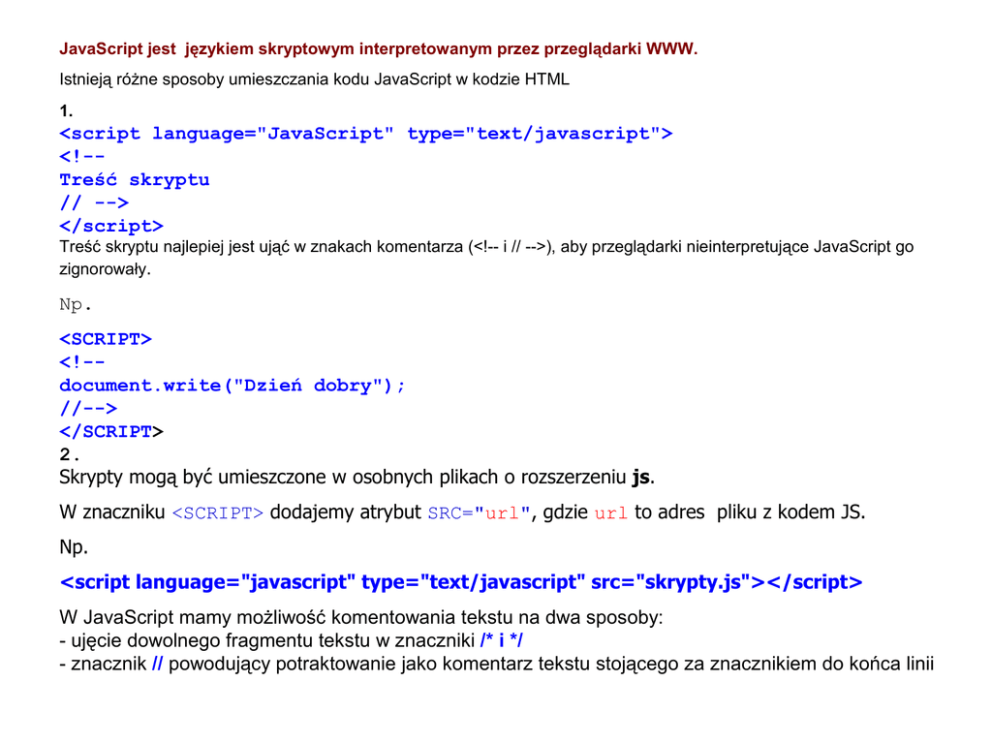This screenshot has width=992, height=744.
Task: Click the opening script tag with language="JavaScript"
Action: pos(366,134)
